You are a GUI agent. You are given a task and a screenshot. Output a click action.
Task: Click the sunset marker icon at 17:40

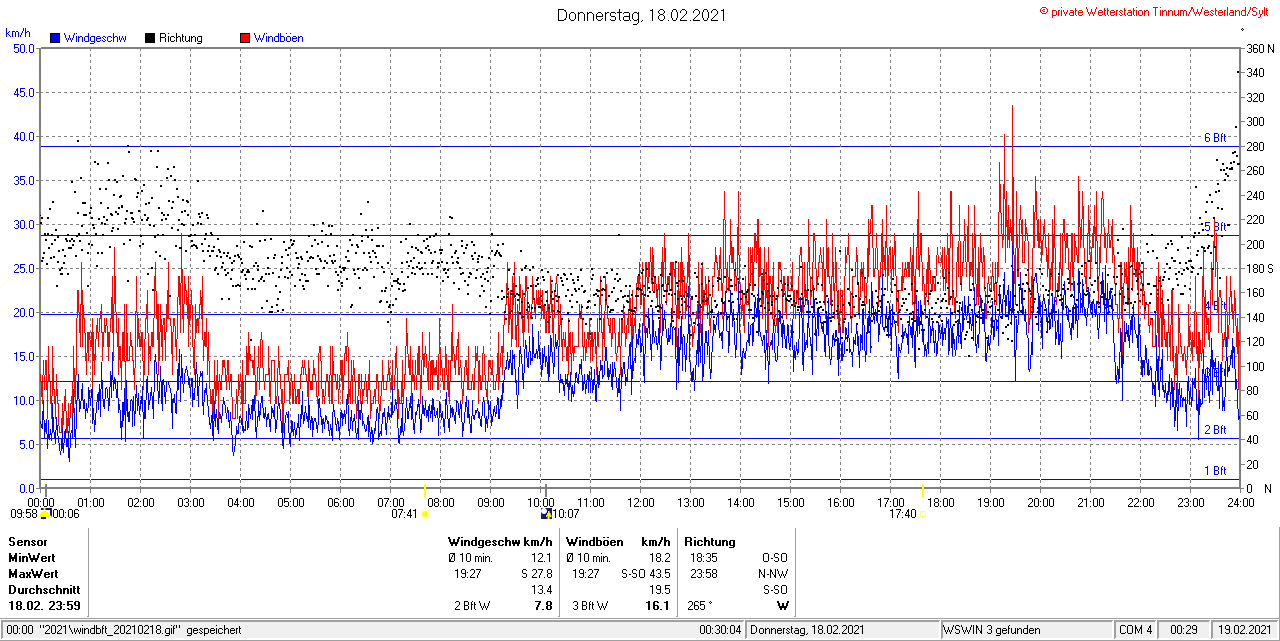pyautogui.click(x=923, y=514)
